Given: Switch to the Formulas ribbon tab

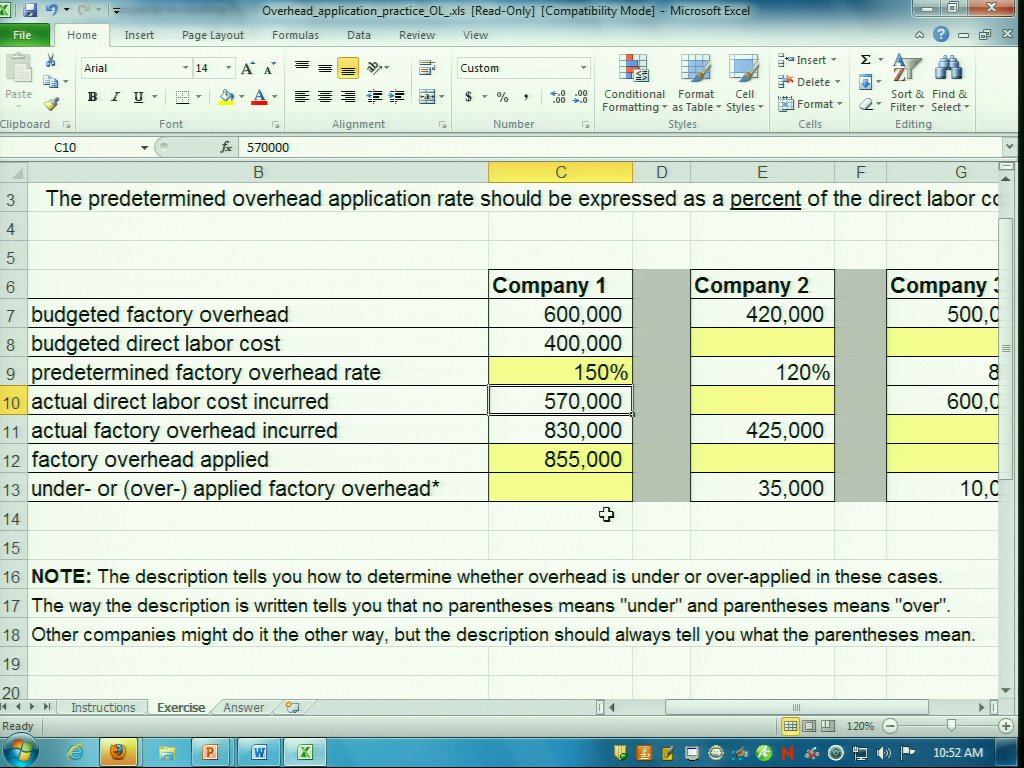Looking at the screenshot, I should coord(295,35).
